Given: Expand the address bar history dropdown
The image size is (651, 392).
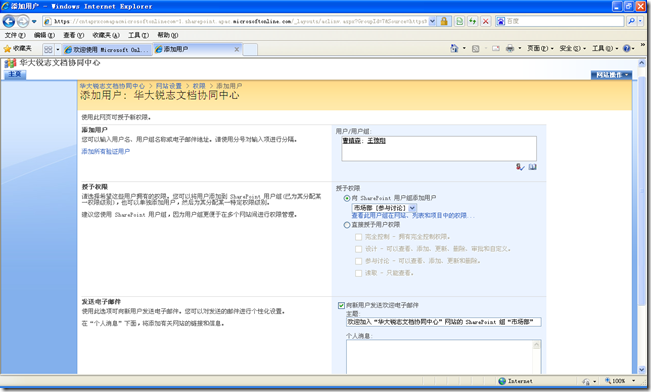Looking at the screenshot, I should coord(432,21).
